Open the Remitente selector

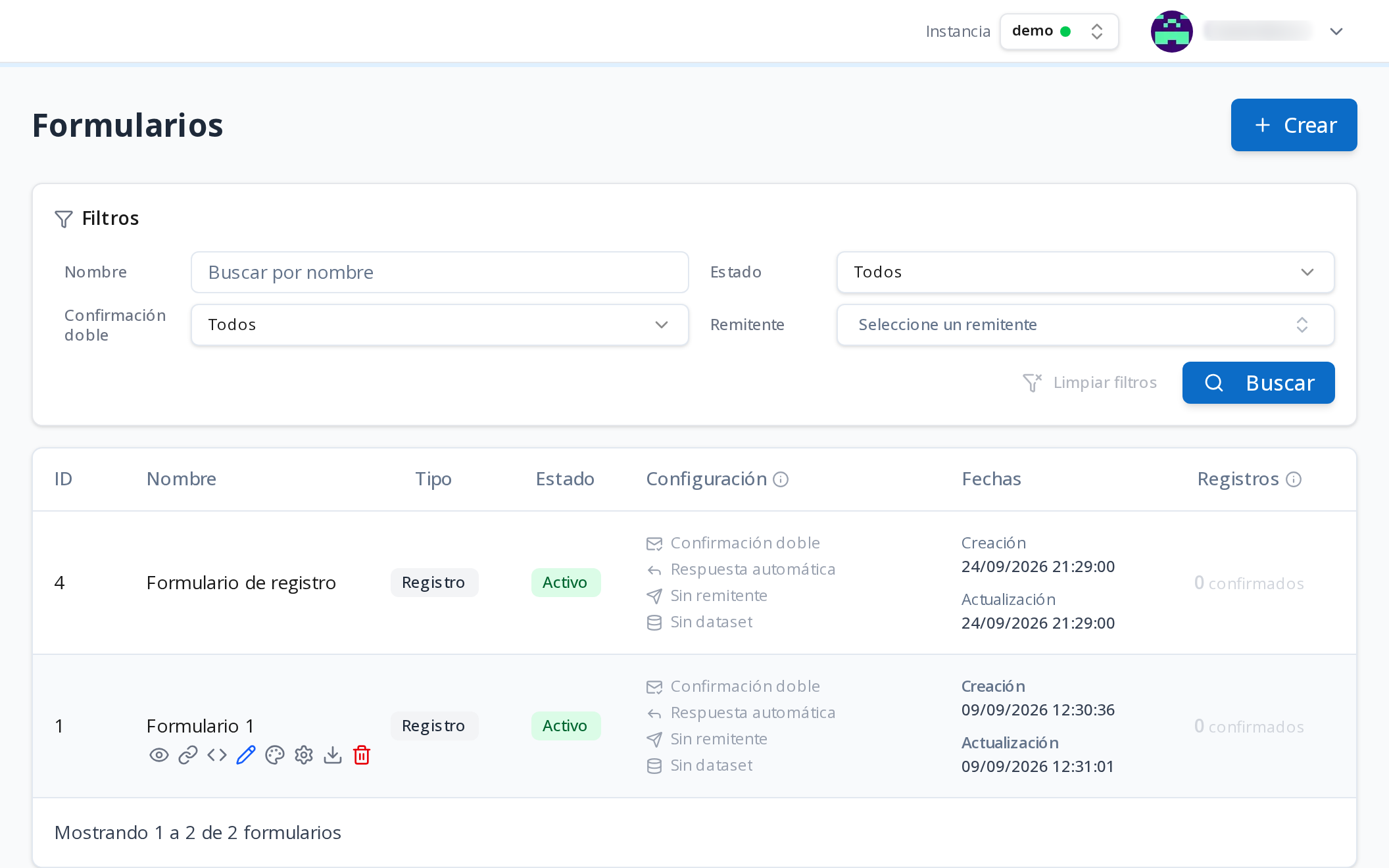(x=1085, y=325)
